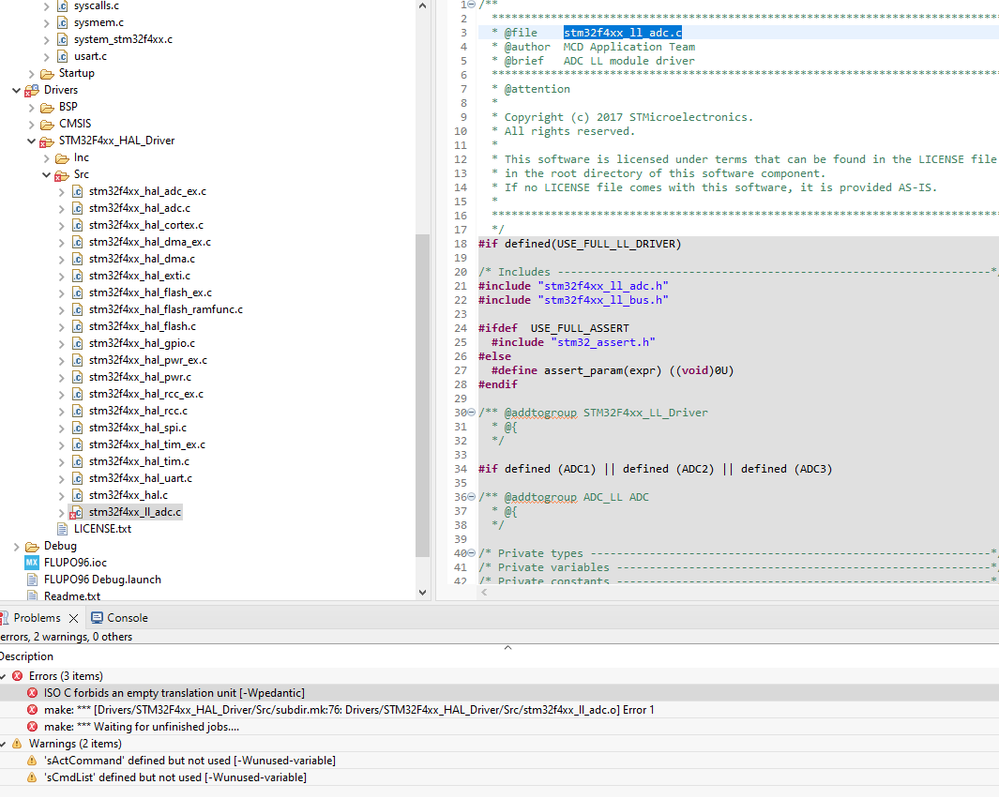Screen dimensions: 999x797
Task: Click the Debug folder icon
Action: coord(32,546)
